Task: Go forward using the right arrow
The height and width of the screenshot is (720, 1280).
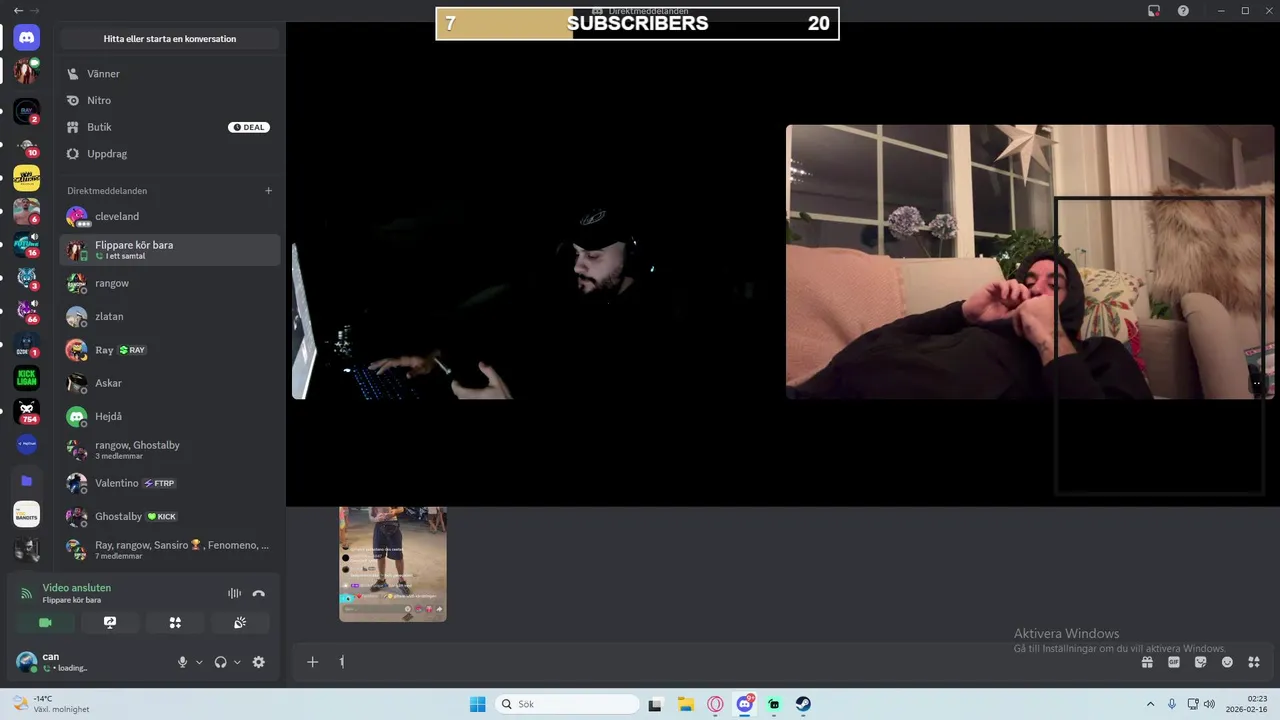Action: 36,10
